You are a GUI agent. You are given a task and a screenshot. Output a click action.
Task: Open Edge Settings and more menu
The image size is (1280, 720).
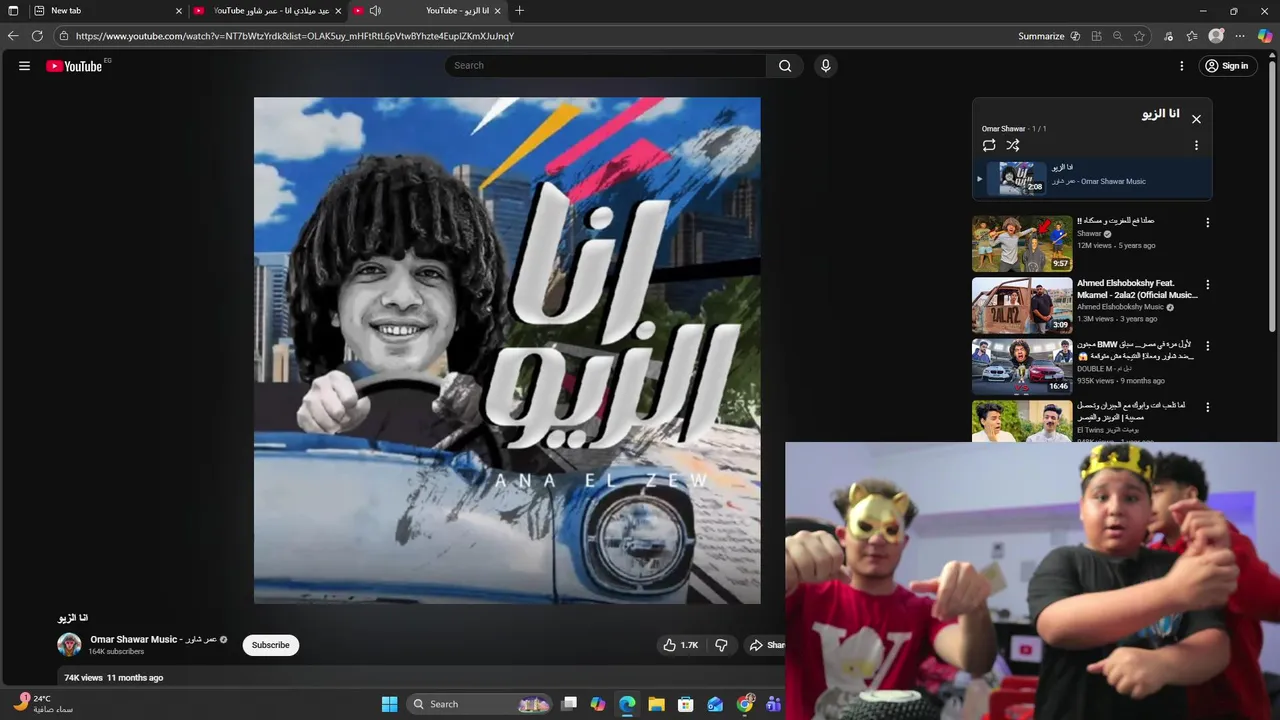[x=1240, y=36]
